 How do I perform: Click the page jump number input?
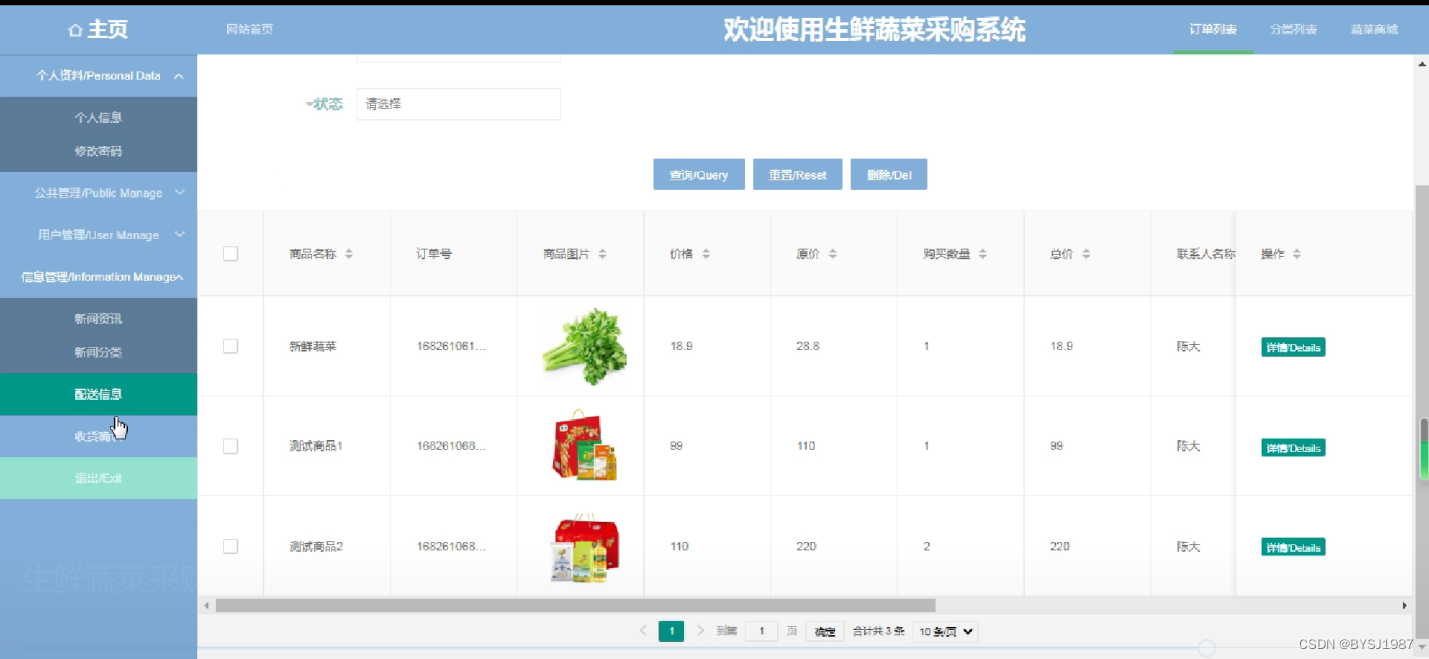point(761,631)
